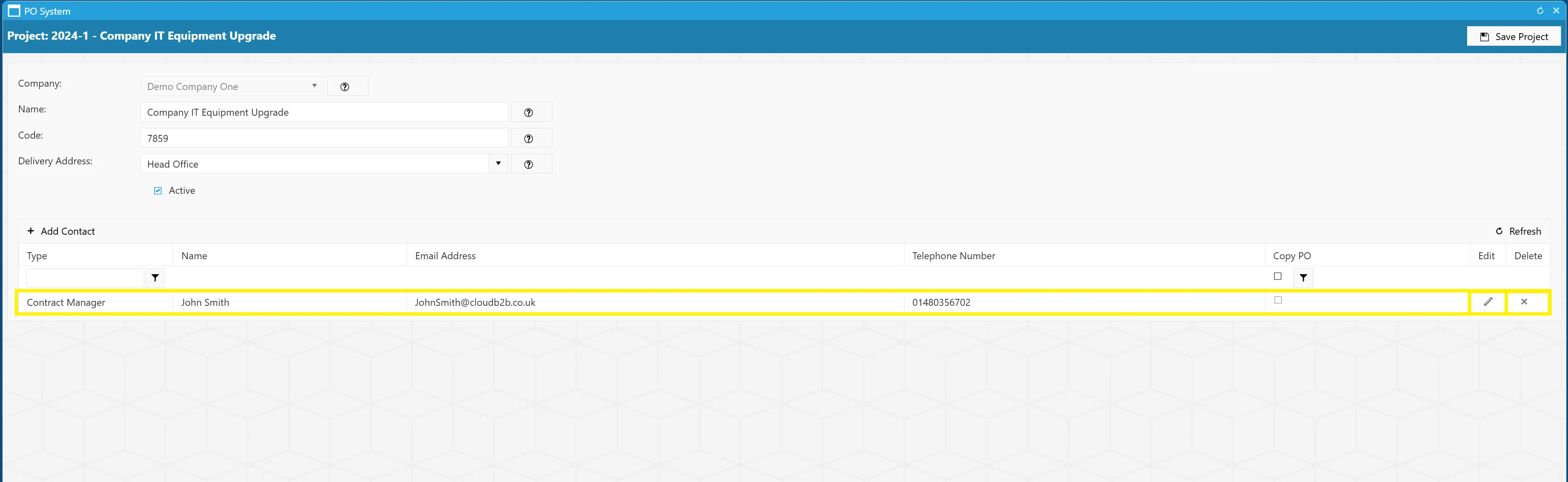Toggle the Copy PO filter checkbox
Screen dimensions: 1568x482
click(x=1278, y=277)
